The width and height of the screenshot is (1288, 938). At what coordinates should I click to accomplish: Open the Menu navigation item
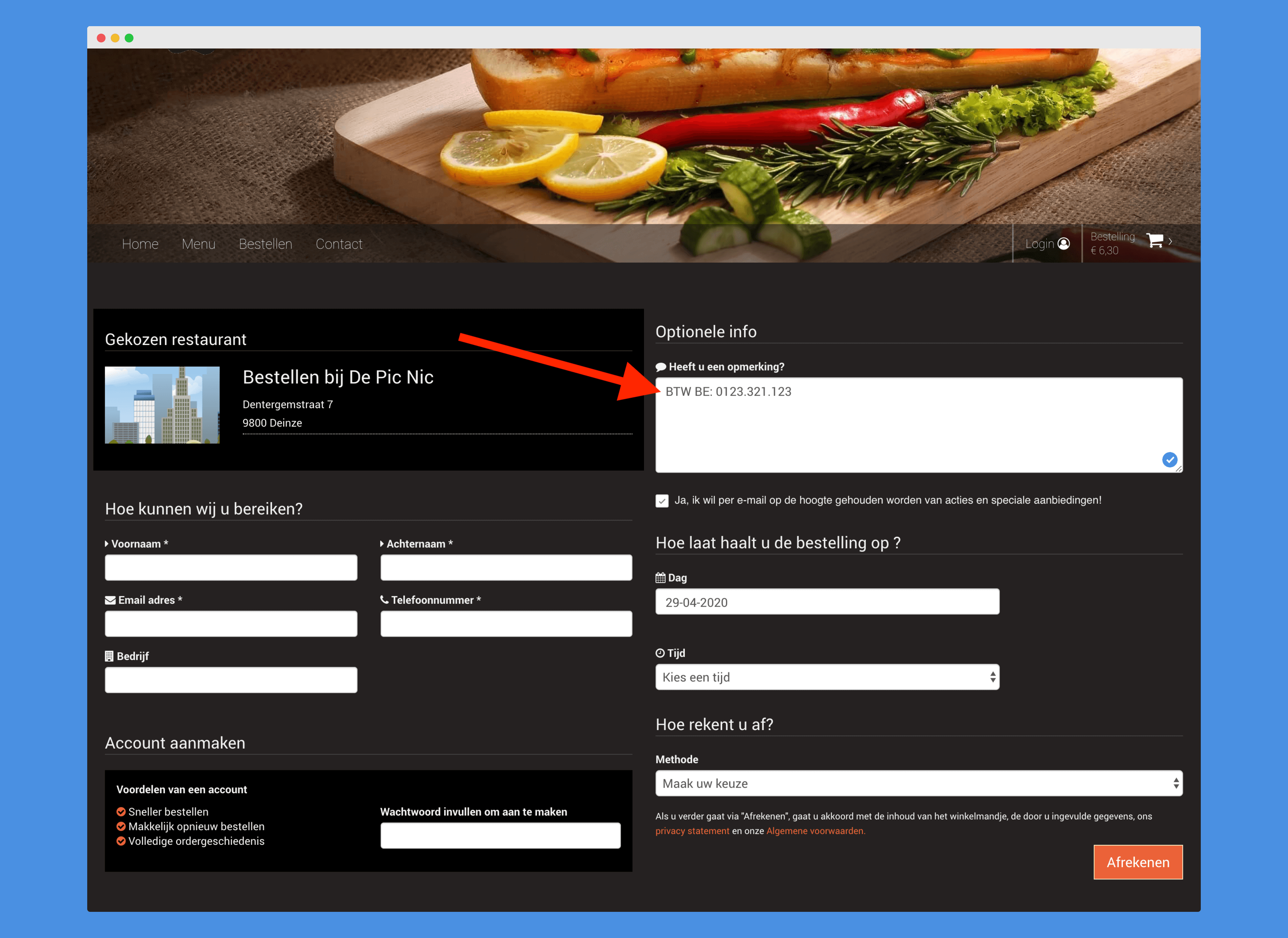(199, 244)
